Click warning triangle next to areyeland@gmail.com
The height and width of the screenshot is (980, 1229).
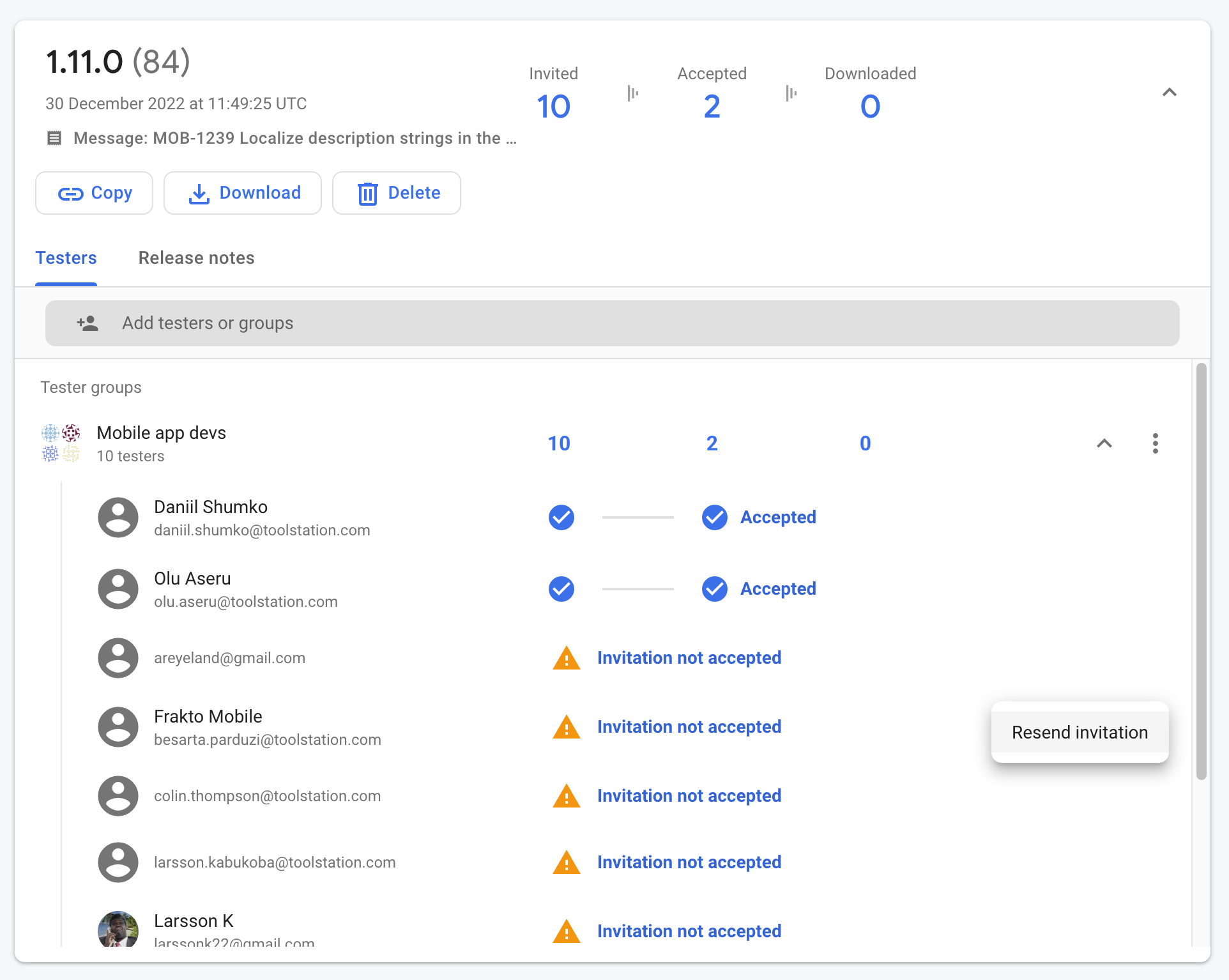[x=566, y=658]
